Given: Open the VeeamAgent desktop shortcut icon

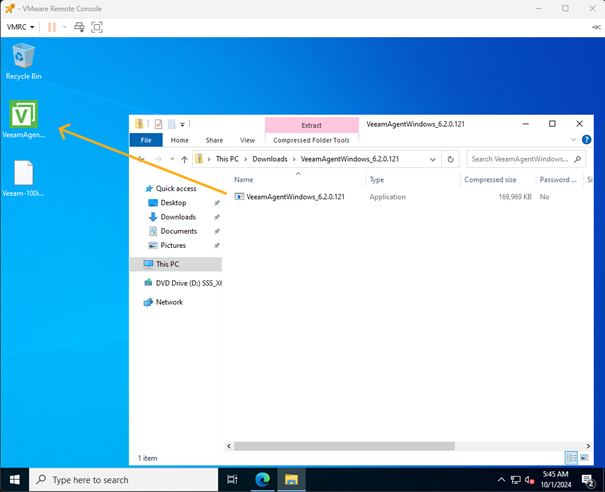Looking at the screenshot, I should pos(24,118).
